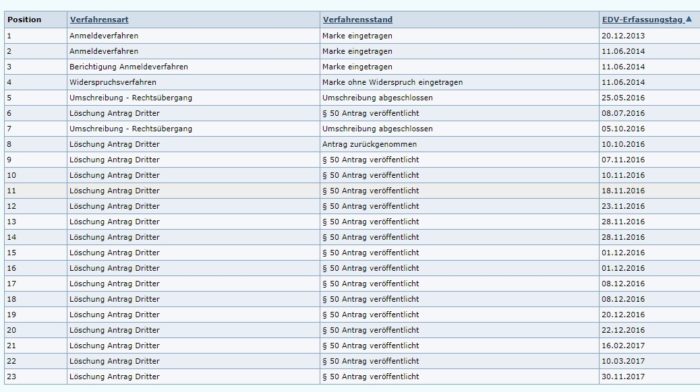The width and height of the screenshot is (700, 392).
Task: Click 'Umschreibung abgeschlossen' dated 25.05.2016
Action: (377, 98)
